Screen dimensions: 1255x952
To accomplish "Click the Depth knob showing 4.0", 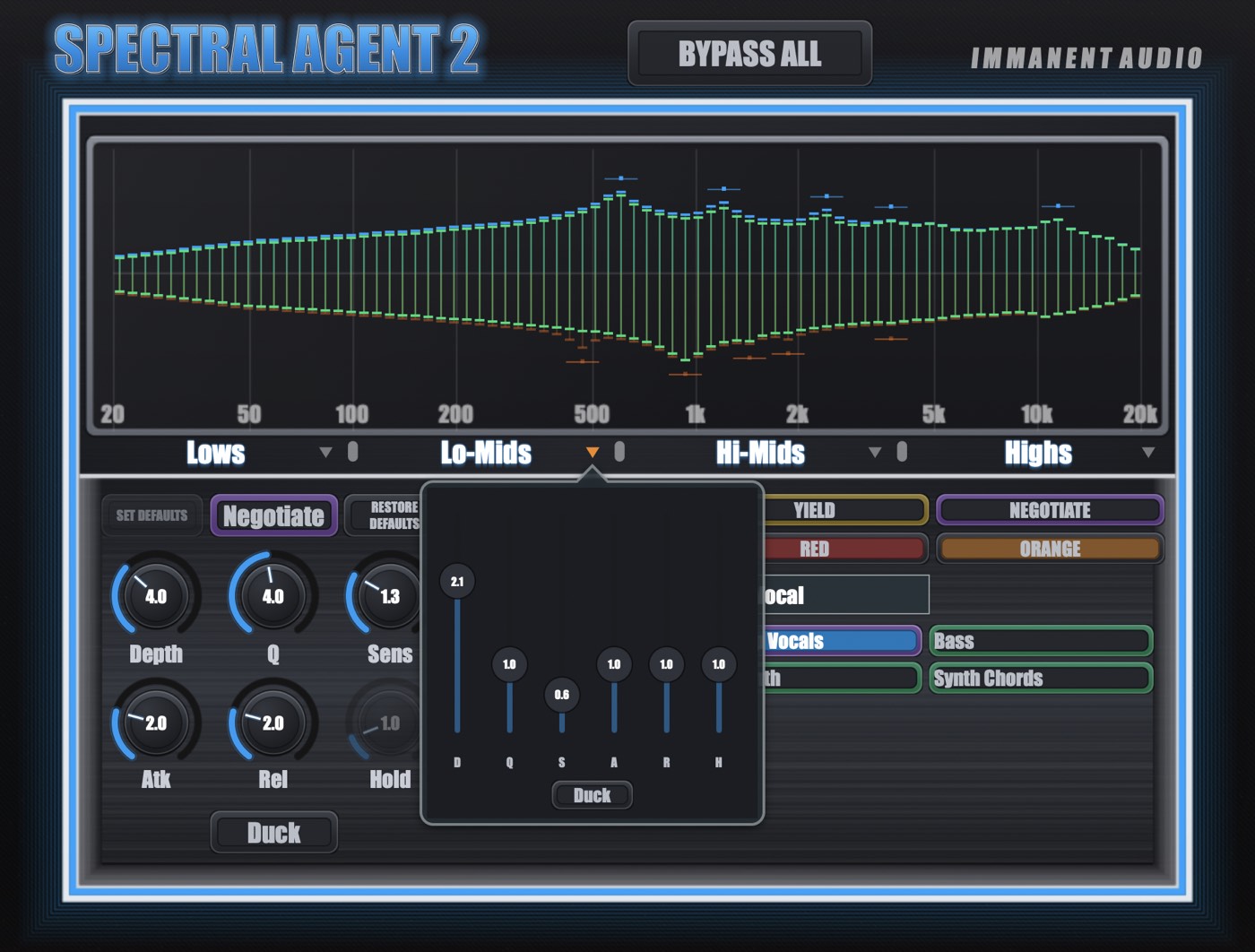I will tap(156, 596).
